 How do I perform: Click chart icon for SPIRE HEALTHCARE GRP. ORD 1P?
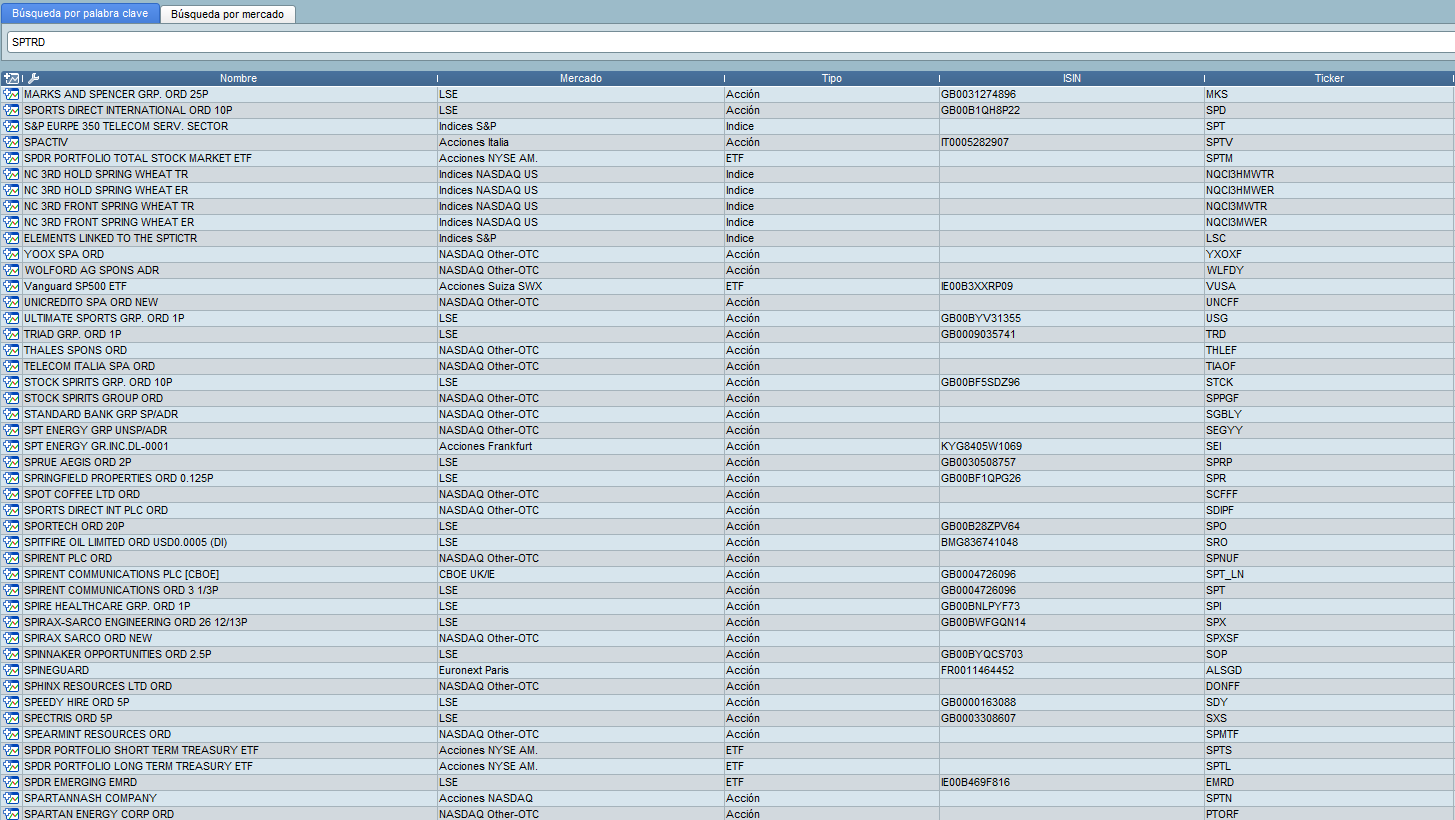[x=11, y=606]
